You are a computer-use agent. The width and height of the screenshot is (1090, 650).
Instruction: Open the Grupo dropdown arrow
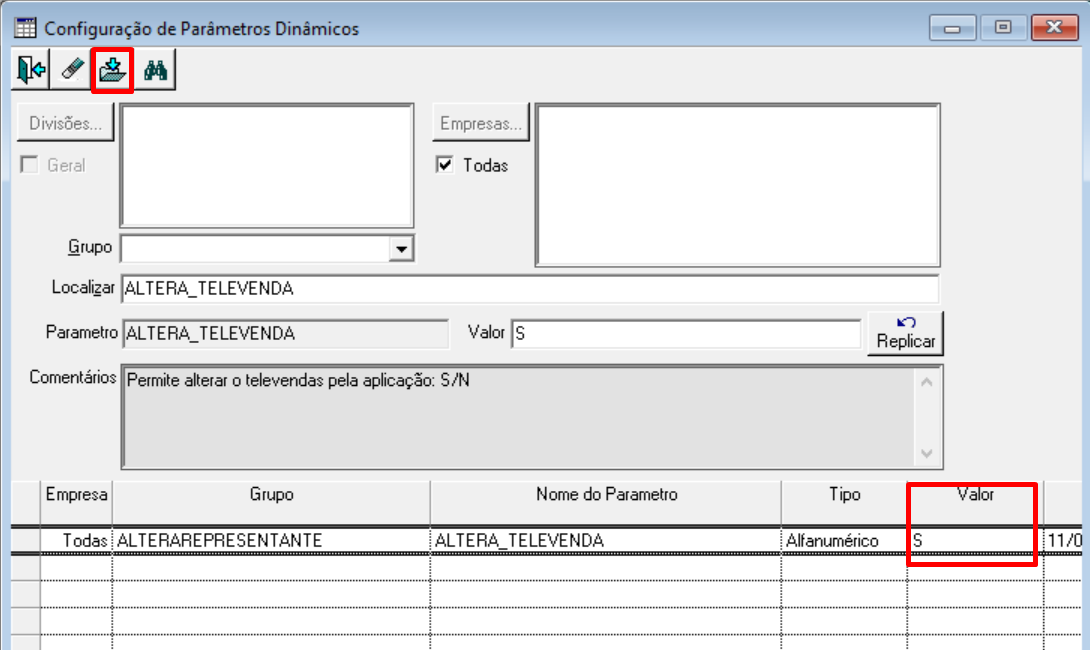pyautogui.click(x=401, y=249)
